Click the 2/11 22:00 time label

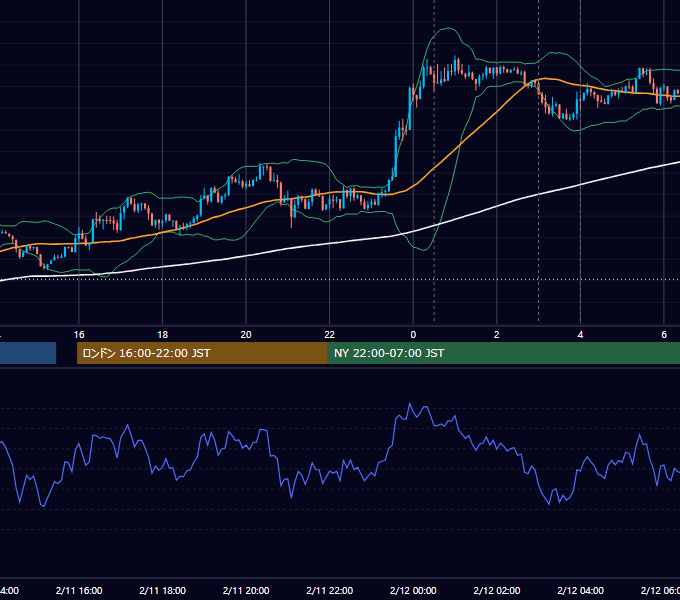(x=330, y=590)
